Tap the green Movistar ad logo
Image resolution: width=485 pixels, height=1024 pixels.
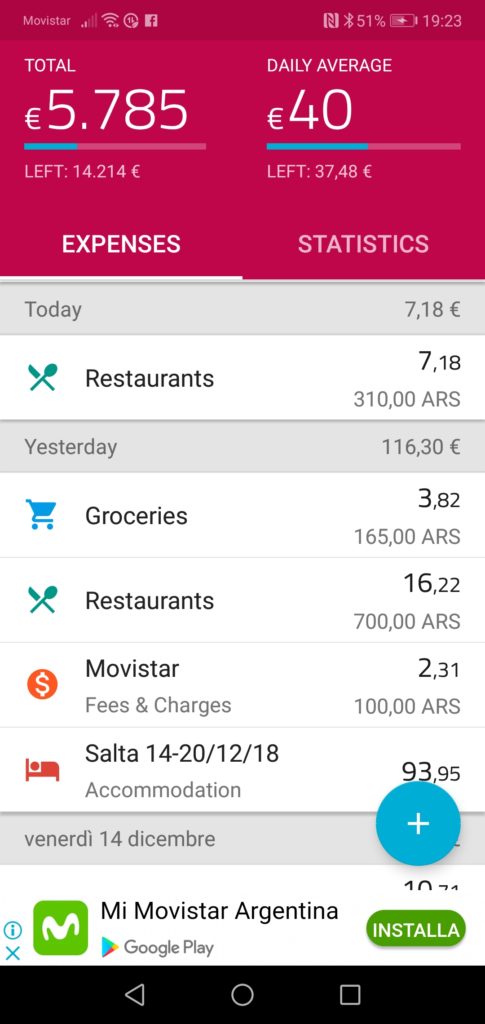point(61,927)
